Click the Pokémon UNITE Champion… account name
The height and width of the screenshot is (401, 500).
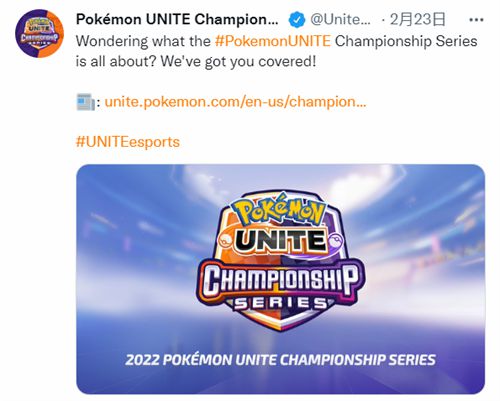[x=177, y=20]
